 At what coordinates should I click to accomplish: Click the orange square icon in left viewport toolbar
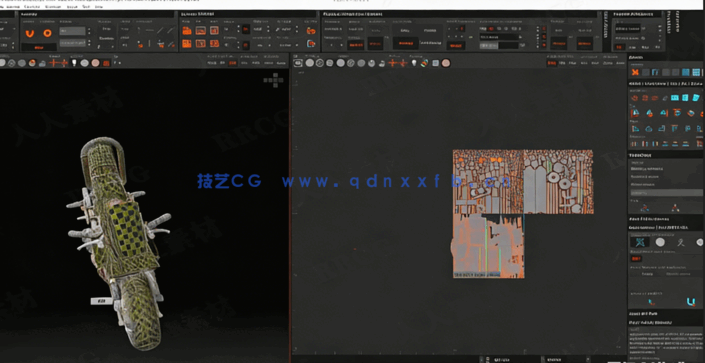(x=107, y=63)
